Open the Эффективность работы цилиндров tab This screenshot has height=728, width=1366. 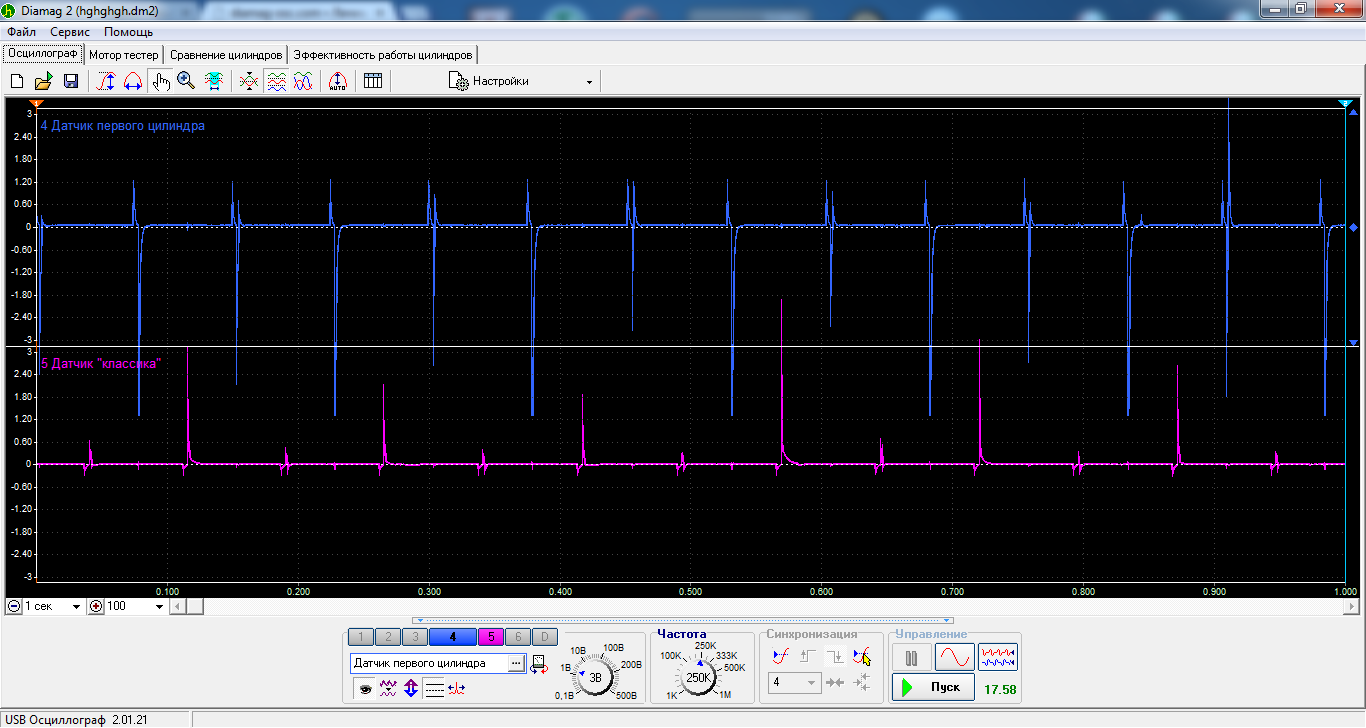pyautogui.click(x=383, y=54)
